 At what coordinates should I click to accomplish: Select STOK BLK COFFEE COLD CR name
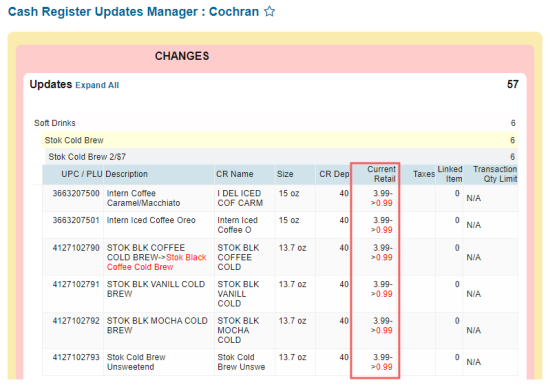pyautogui.click(x=238, y=257)
